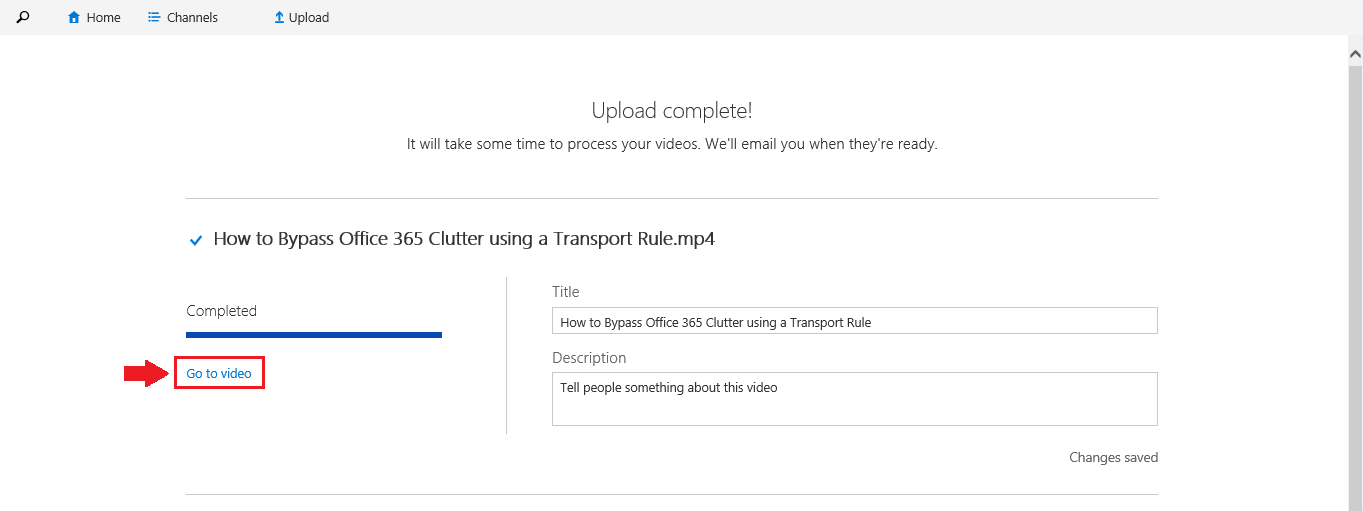Click the Upload arrow icon

pyautogui.click(x=279, y=17)
